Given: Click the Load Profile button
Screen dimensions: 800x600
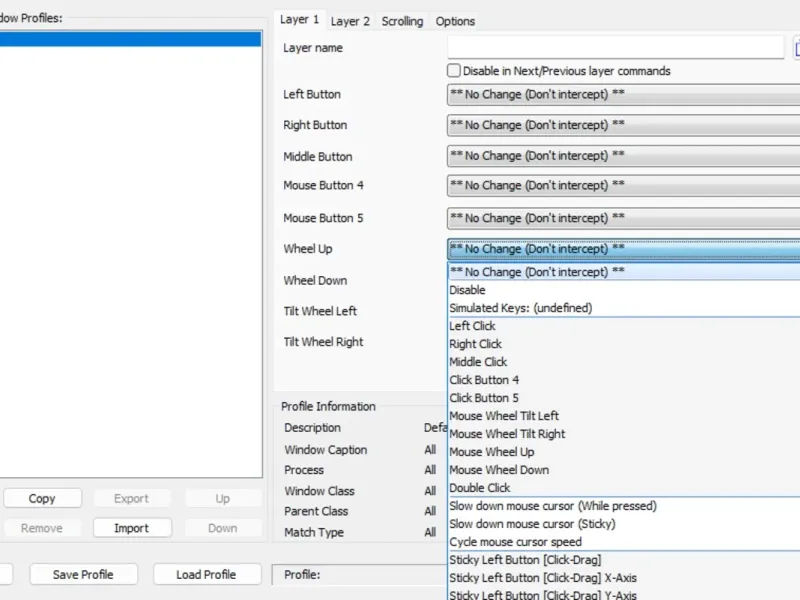Looking at the screenshot, I should (206, 574).
